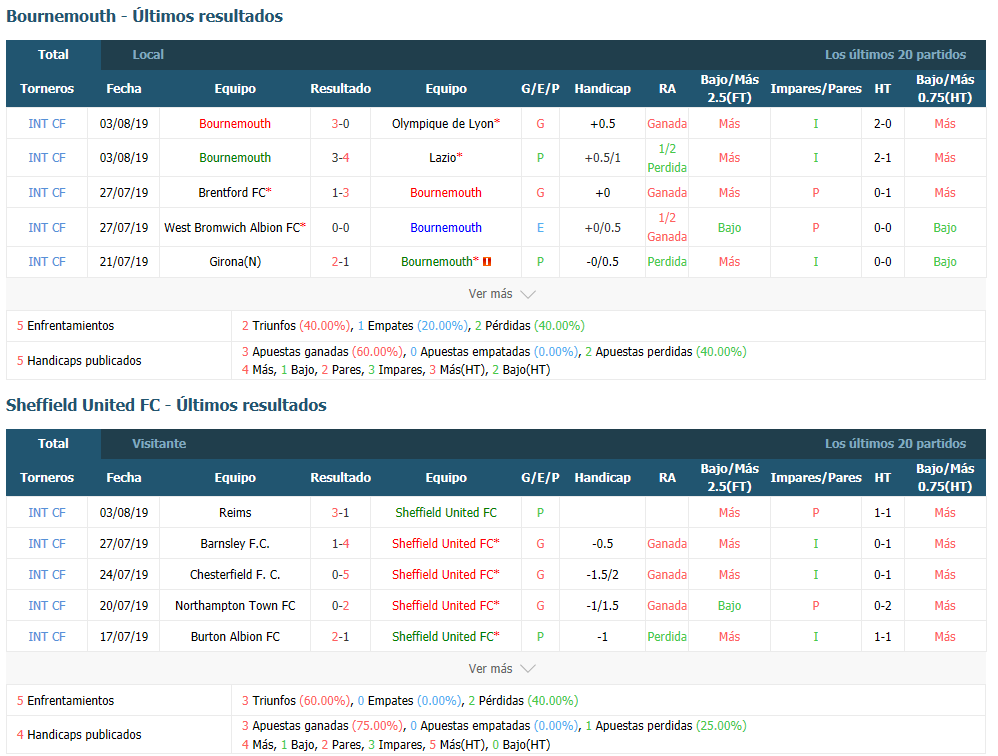Click blue Bournemouth in West Bromwich row
Screen dimensions: 998x756
(x=446, y=227)
